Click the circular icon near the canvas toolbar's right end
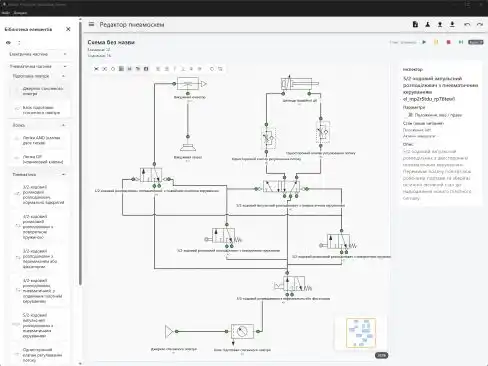 (x=212, y=69)
